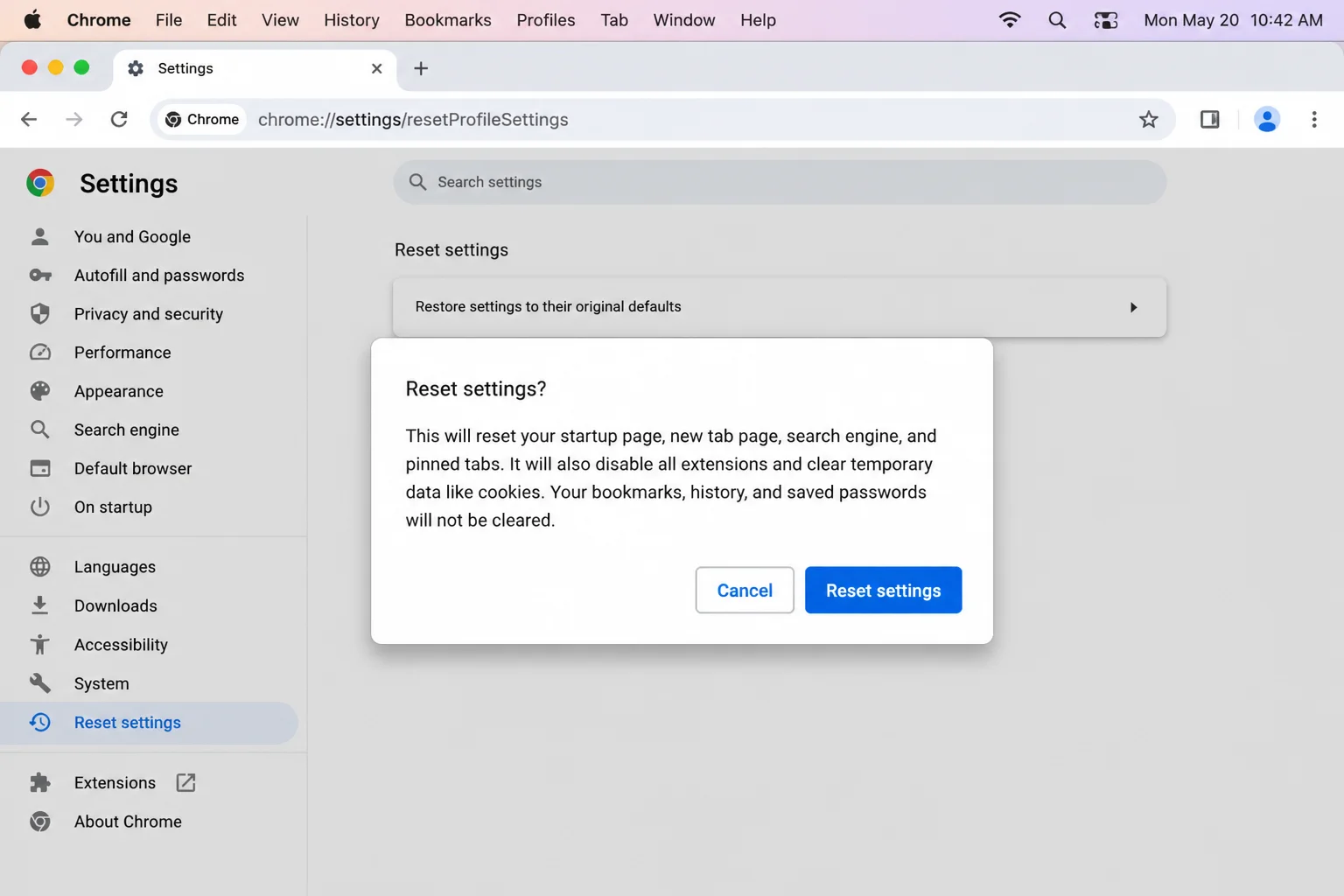1344x896 pixels.
Task: Click the wrench icon beside System
Action: pyautogui.click(x=40, y=683)
